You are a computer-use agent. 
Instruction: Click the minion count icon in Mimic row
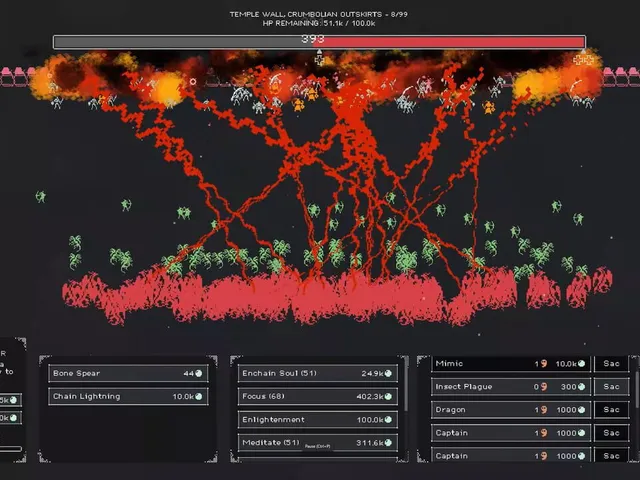coord(544,363)
